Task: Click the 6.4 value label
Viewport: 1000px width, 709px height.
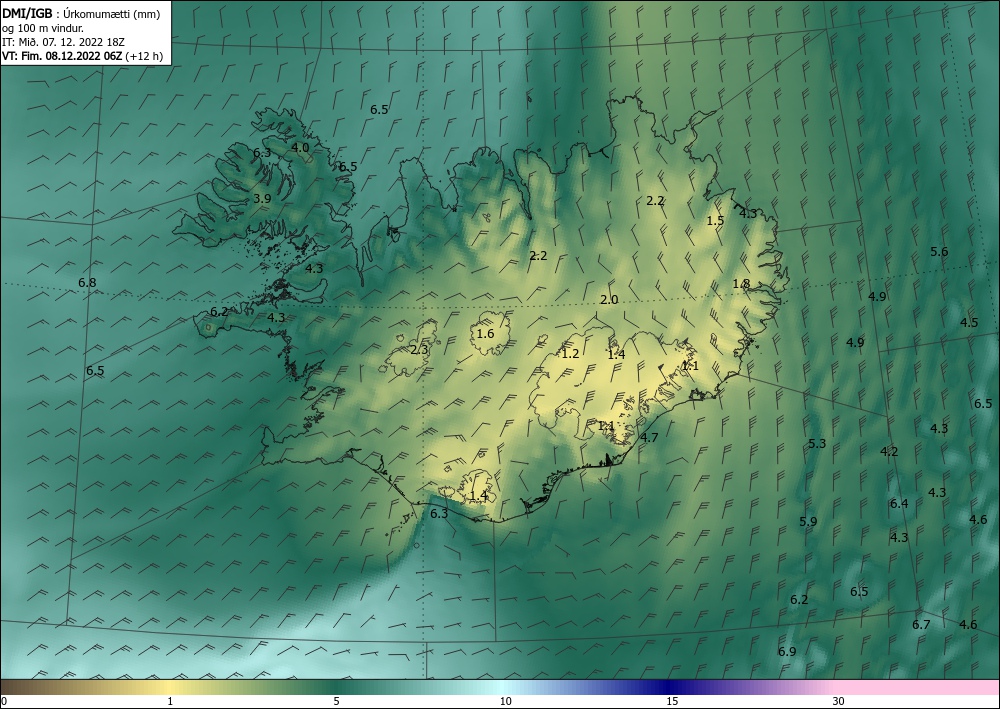Action: point(899,504)
